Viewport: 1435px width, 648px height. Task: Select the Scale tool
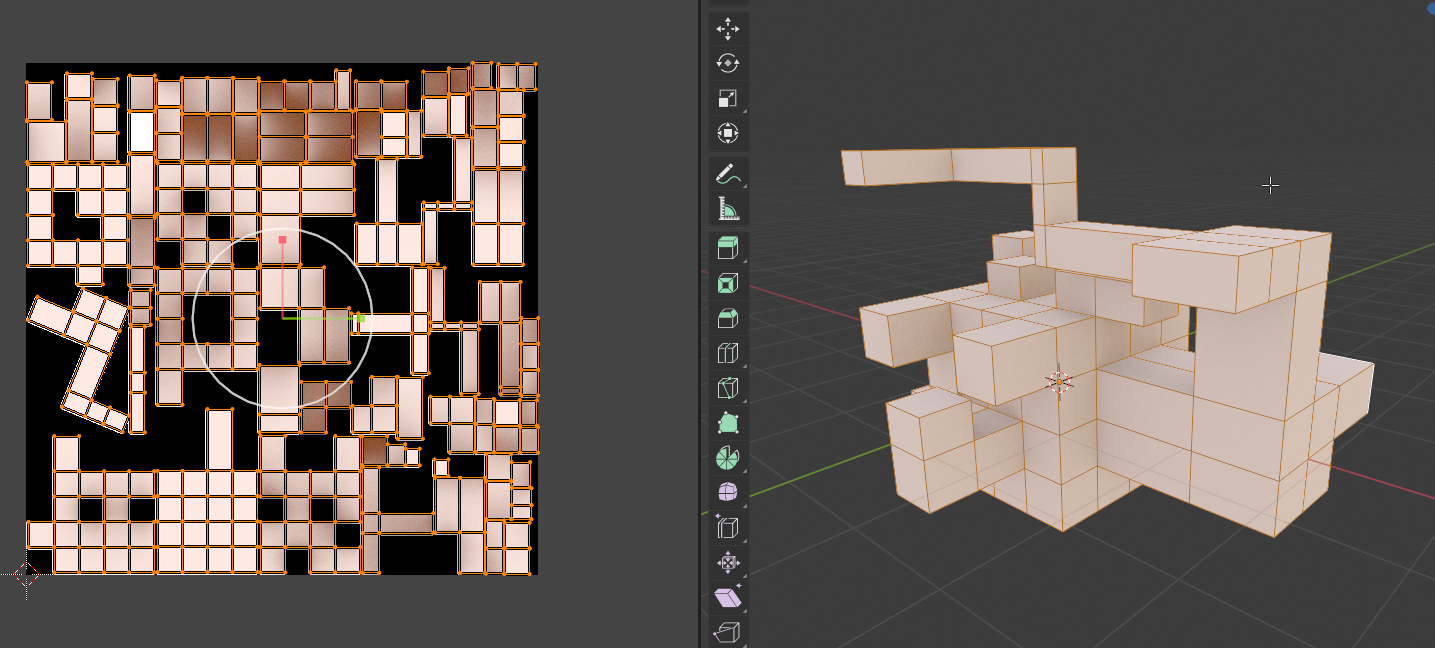(728, 98)
